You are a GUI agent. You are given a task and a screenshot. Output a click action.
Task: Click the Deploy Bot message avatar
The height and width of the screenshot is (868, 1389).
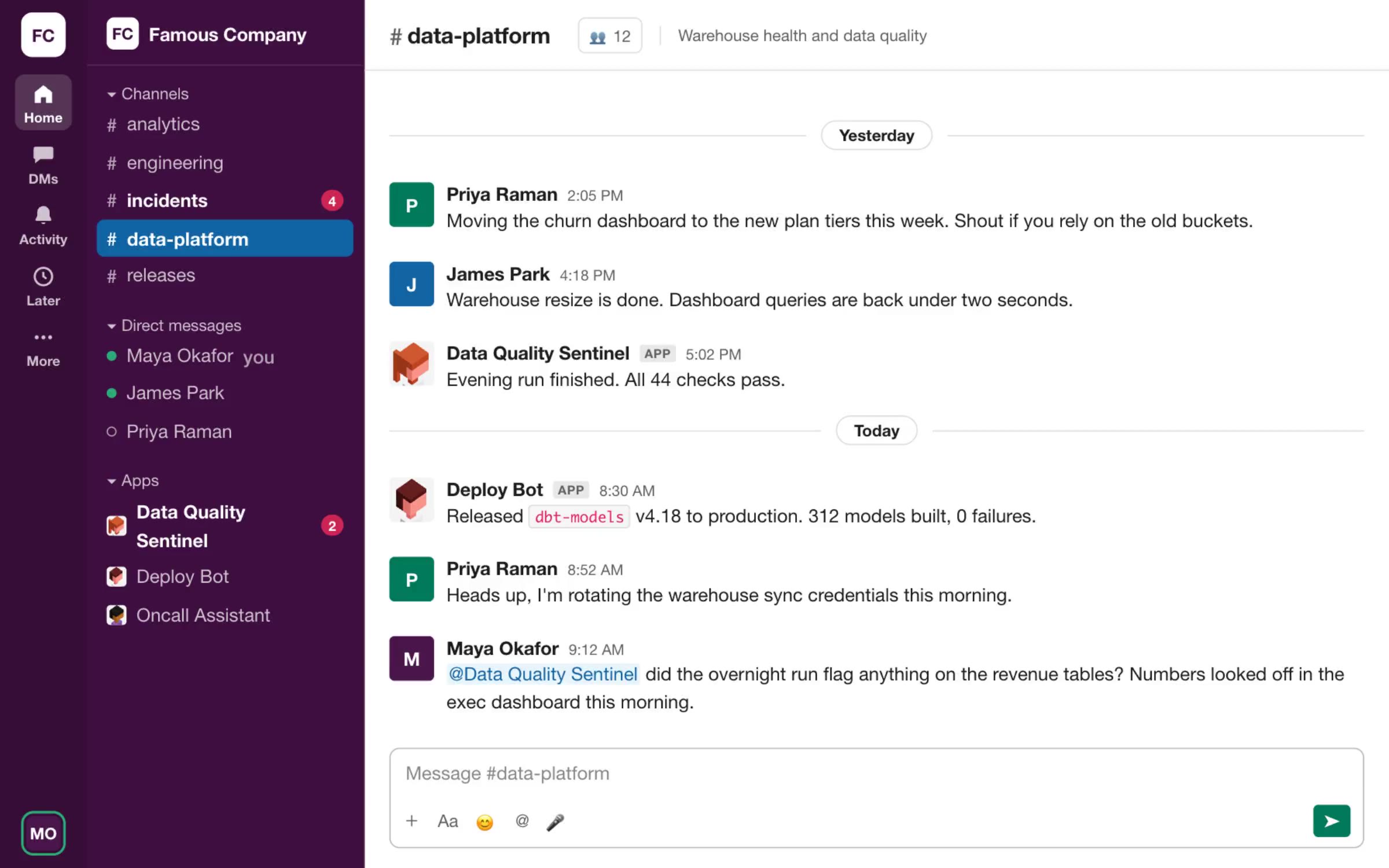[x=411, y=499]
